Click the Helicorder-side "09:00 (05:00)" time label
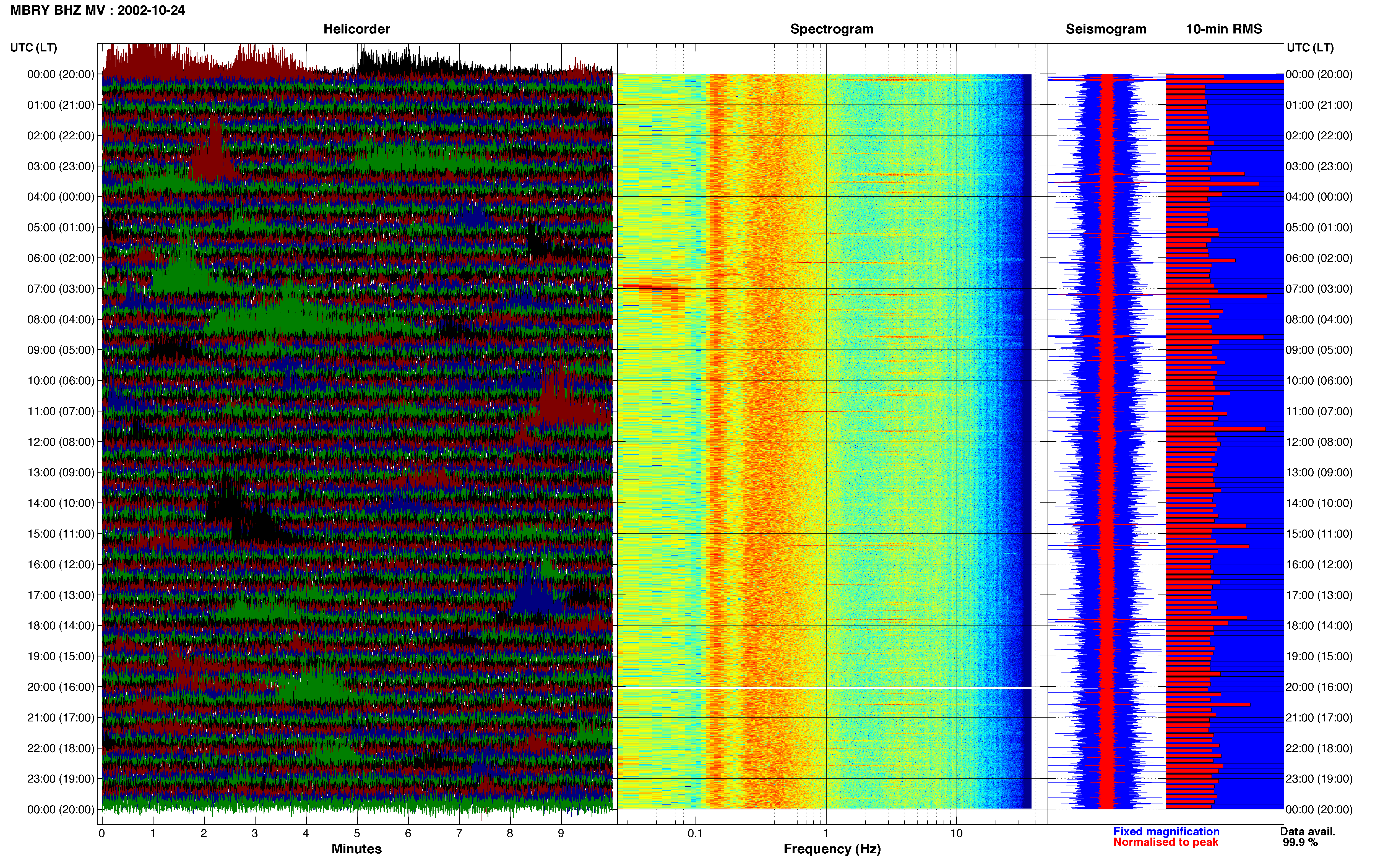The height and width of the screenshot is (868, 1388). [60, 350]
